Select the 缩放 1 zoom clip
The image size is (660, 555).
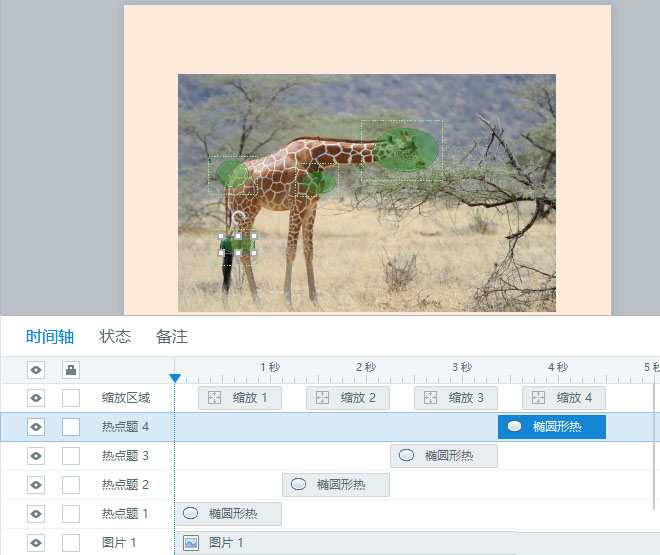point(240,398)
